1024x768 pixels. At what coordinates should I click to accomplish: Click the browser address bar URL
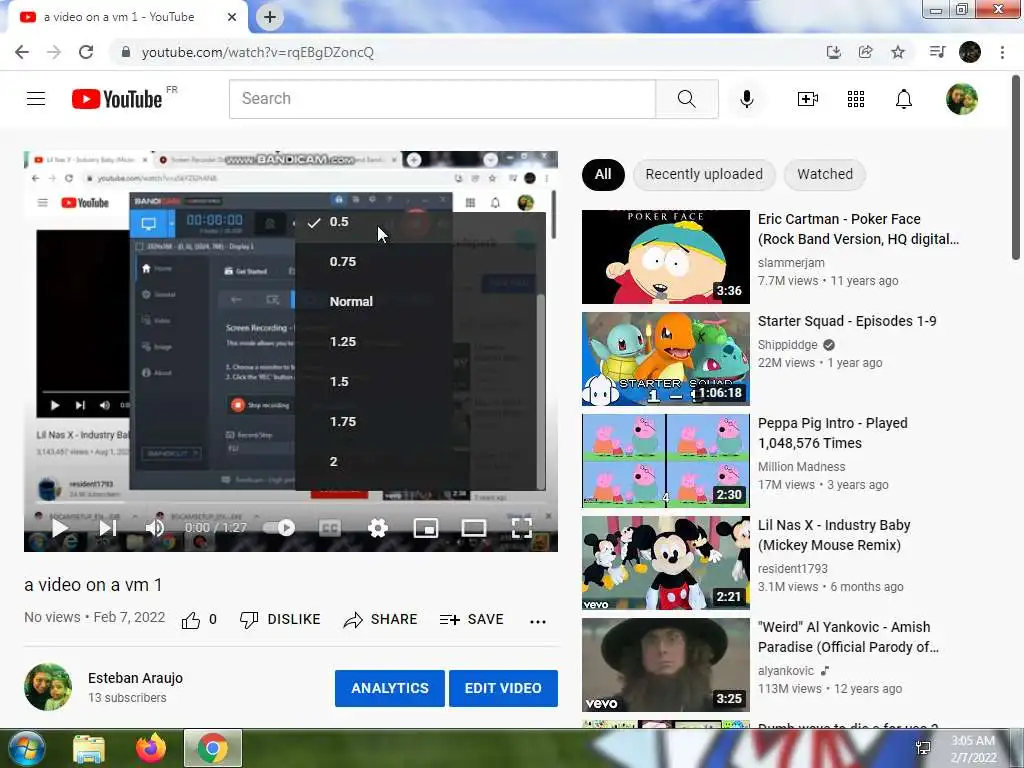pyautogui.click(x=257, y=52)
